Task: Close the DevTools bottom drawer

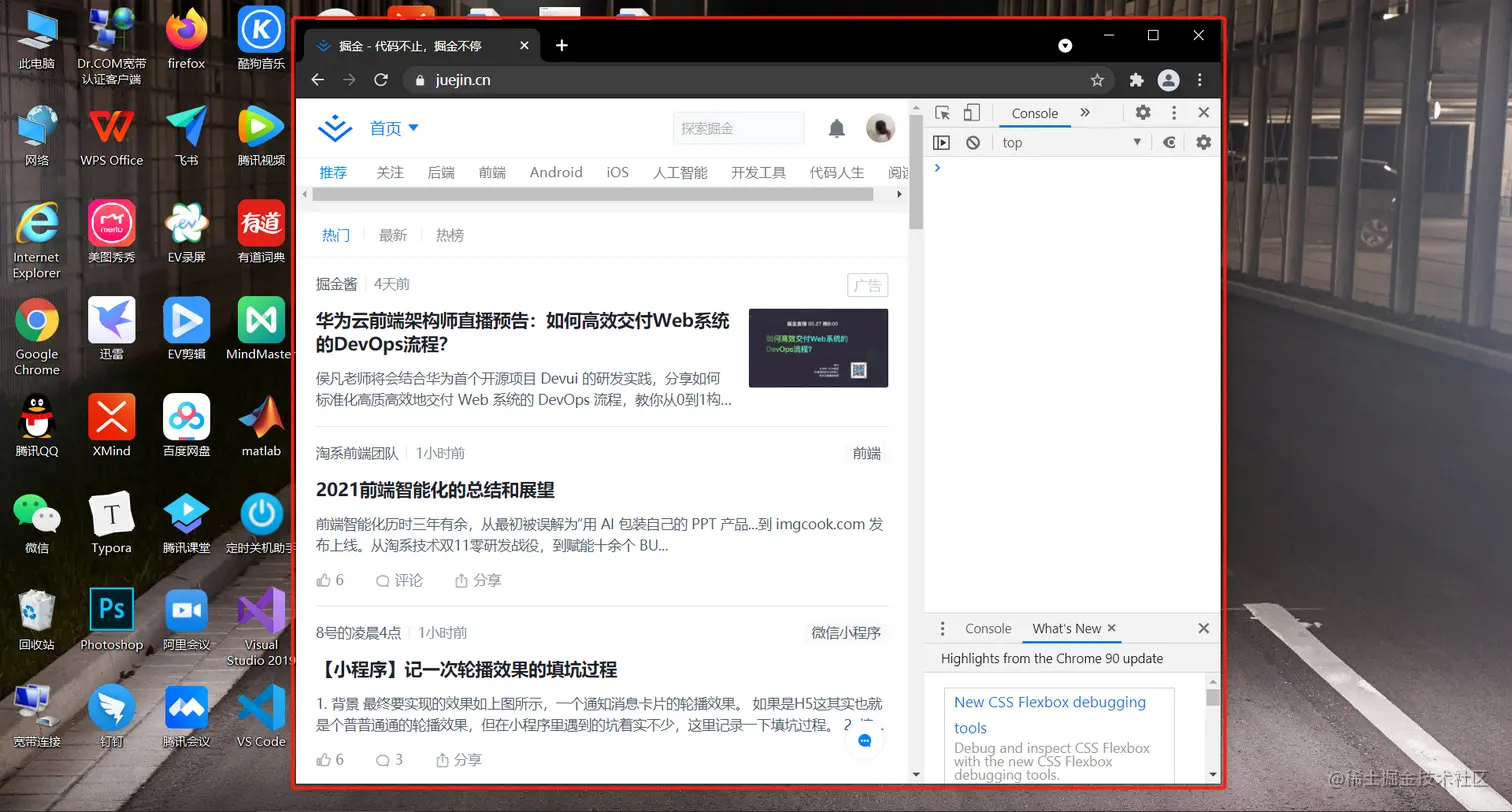Action: pyautogui.click(x=1204, y=629)
